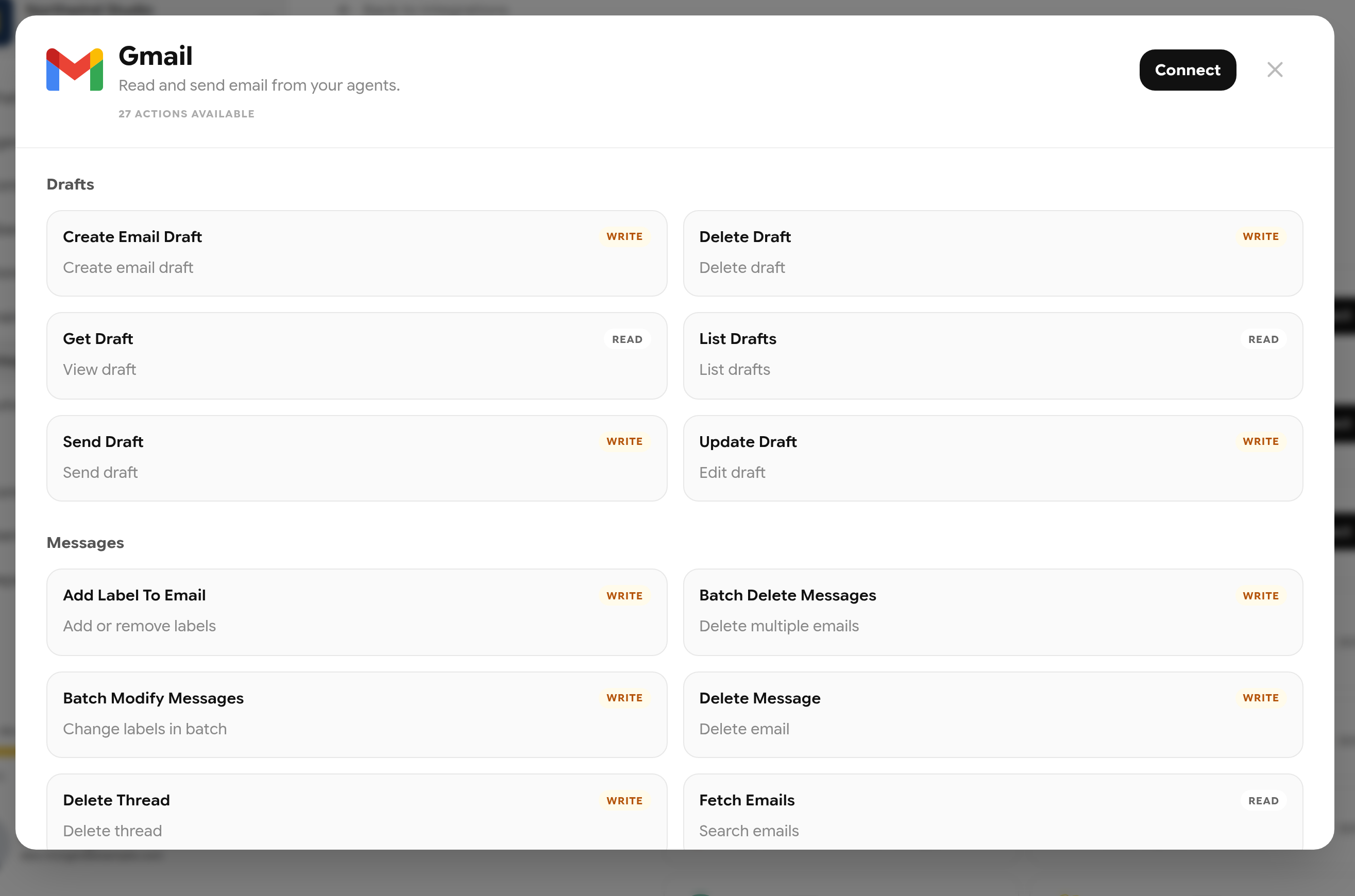1355x896 pixels.
Task: Click the 'Search emails' description text
Action: click(x=749, y=830)
